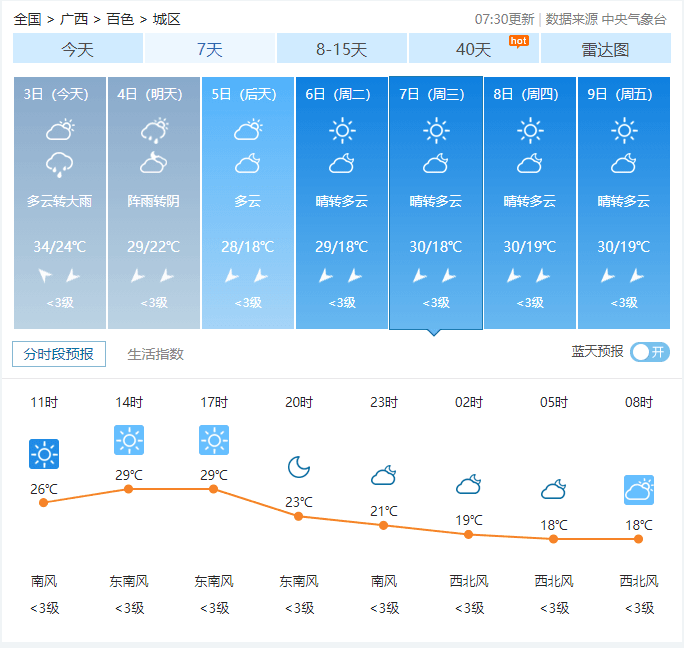Click the 21℃ point on the temperature chart
The image size is (684, 648).
tap(383, 526)
